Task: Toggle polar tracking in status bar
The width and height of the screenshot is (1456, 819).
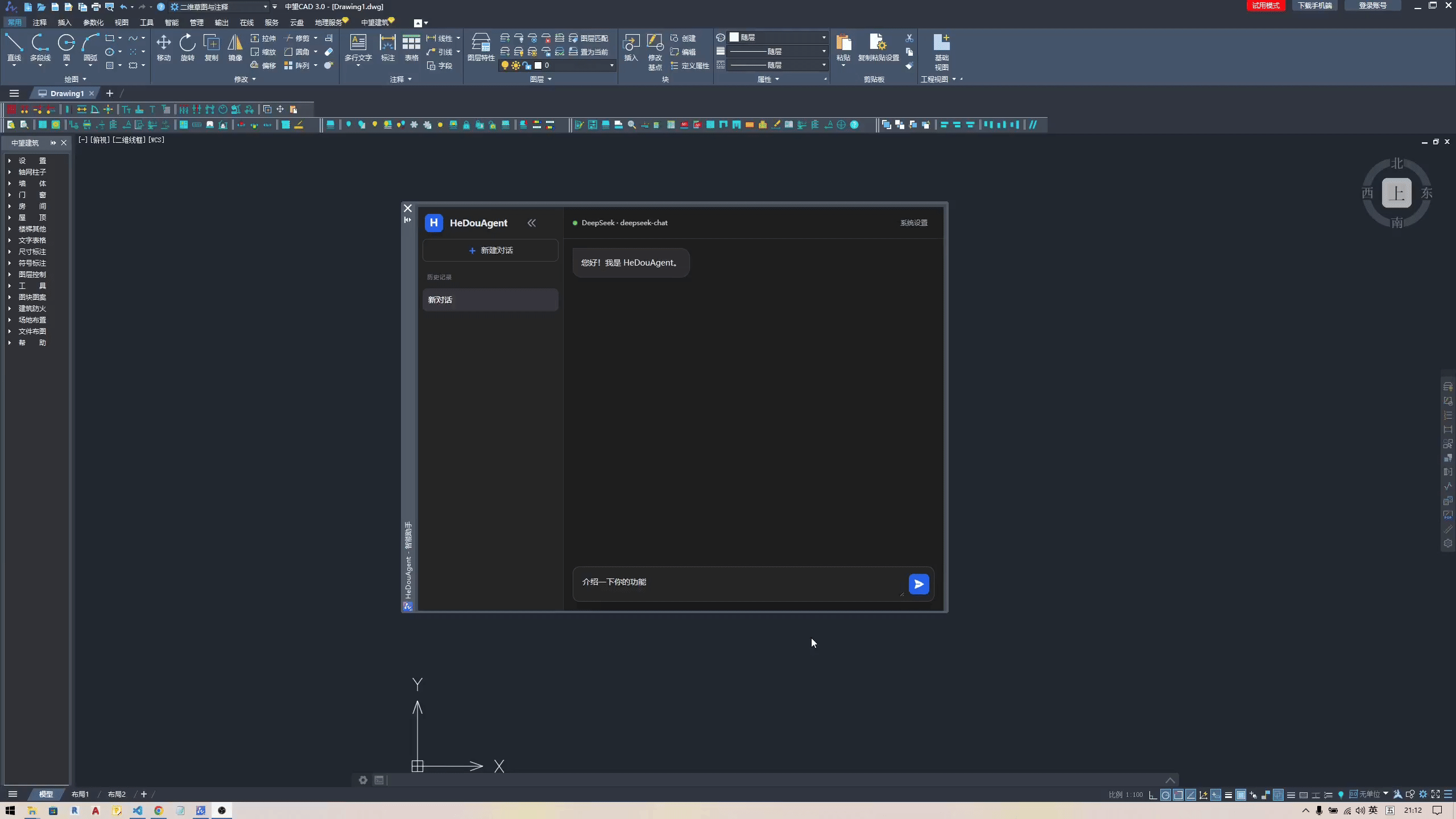Action: pos(1165,795)
